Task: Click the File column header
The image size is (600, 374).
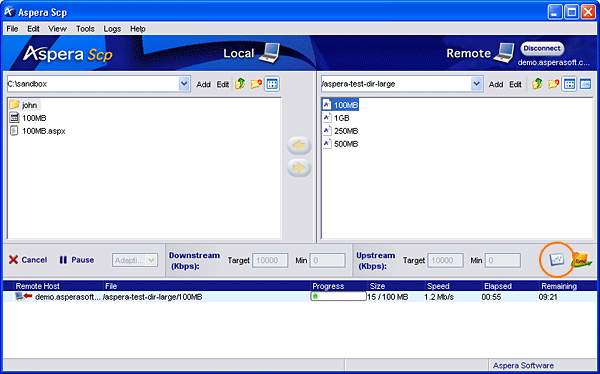Action: 111,286
